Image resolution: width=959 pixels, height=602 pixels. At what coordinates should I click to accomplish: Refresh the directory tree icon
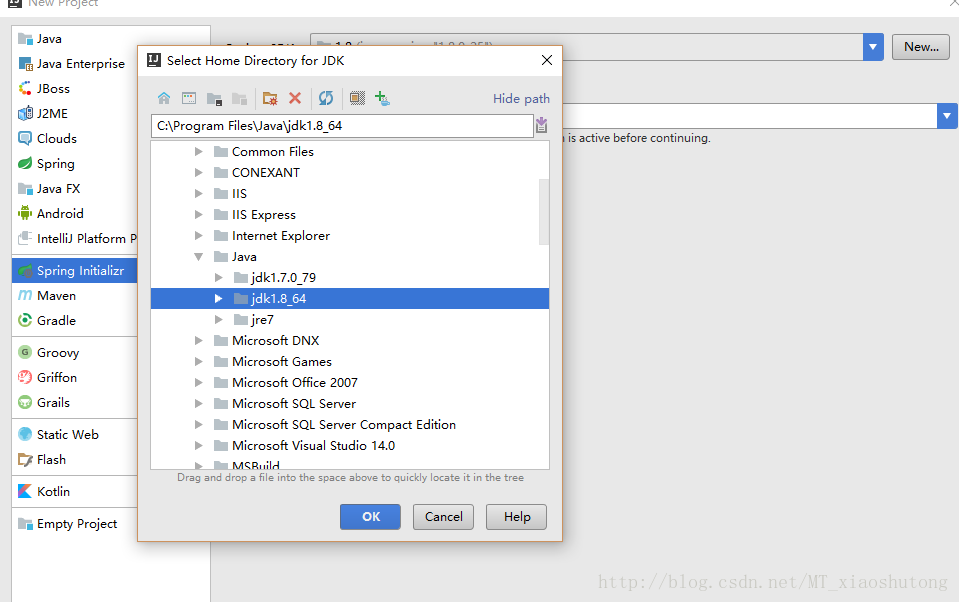pos(326,98)
